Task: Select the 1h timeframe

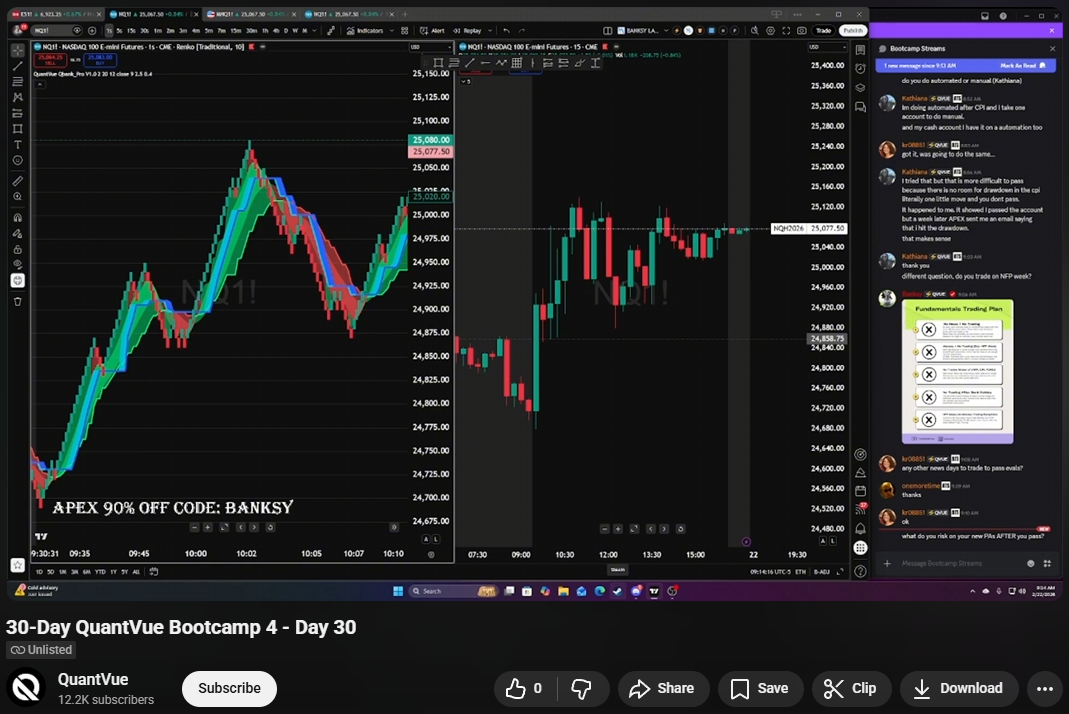Action: tap(265, 31)
